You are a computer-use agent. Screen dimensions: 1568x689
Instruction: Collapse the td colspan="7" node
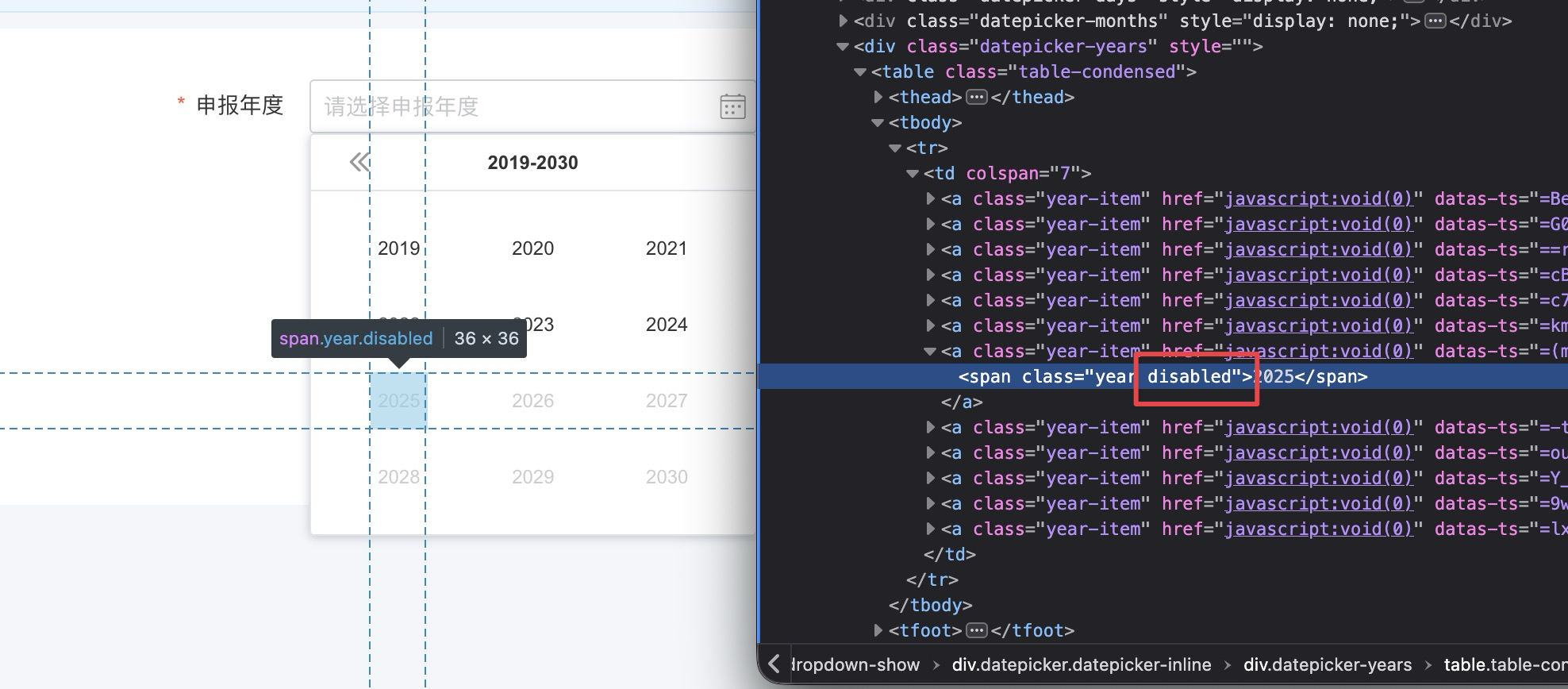coord(913,173)
